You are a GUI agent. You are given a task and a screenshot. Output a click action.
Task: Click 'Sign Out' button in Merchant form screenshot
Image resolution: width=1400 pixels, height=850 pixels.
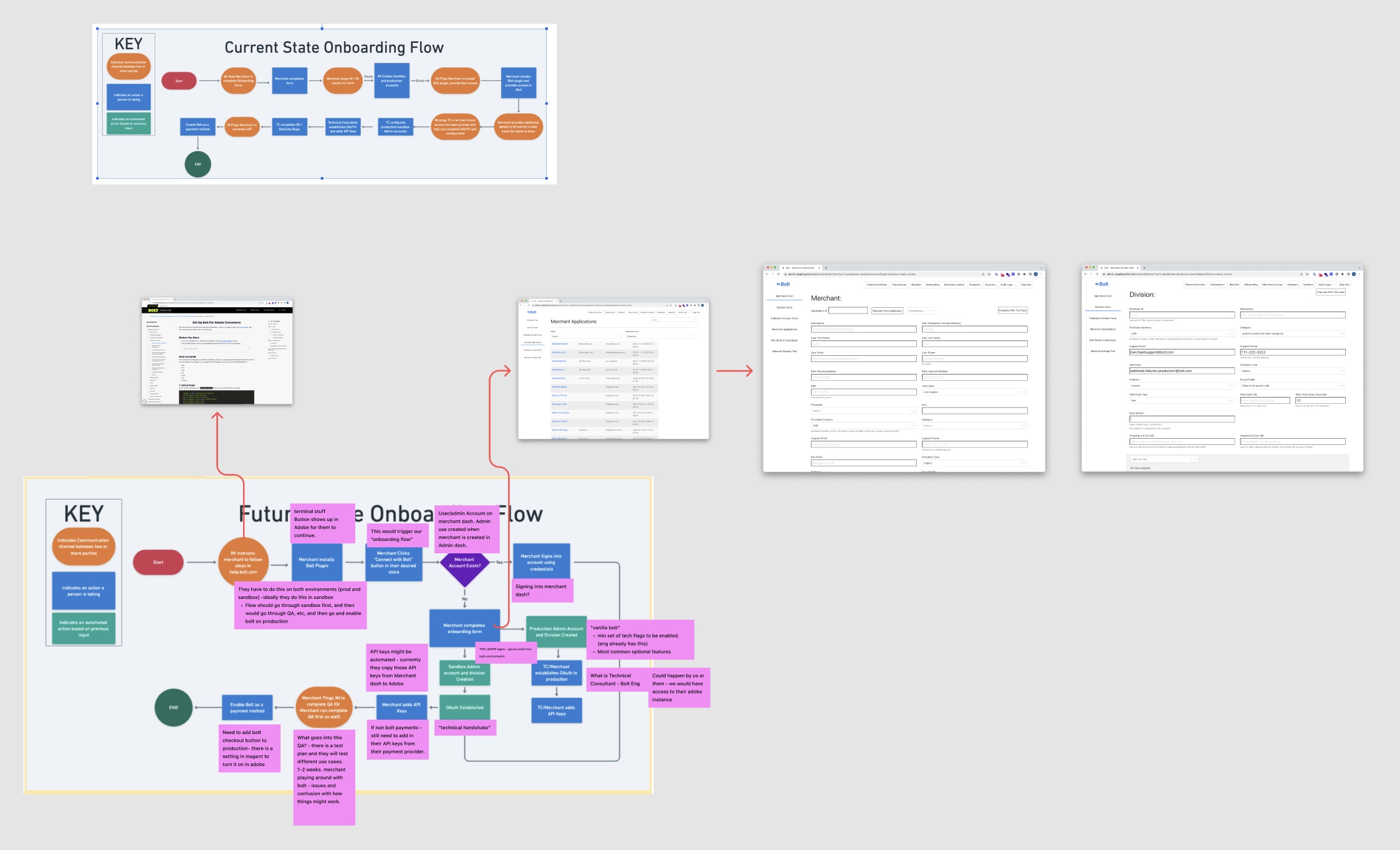coord(1026,285)
